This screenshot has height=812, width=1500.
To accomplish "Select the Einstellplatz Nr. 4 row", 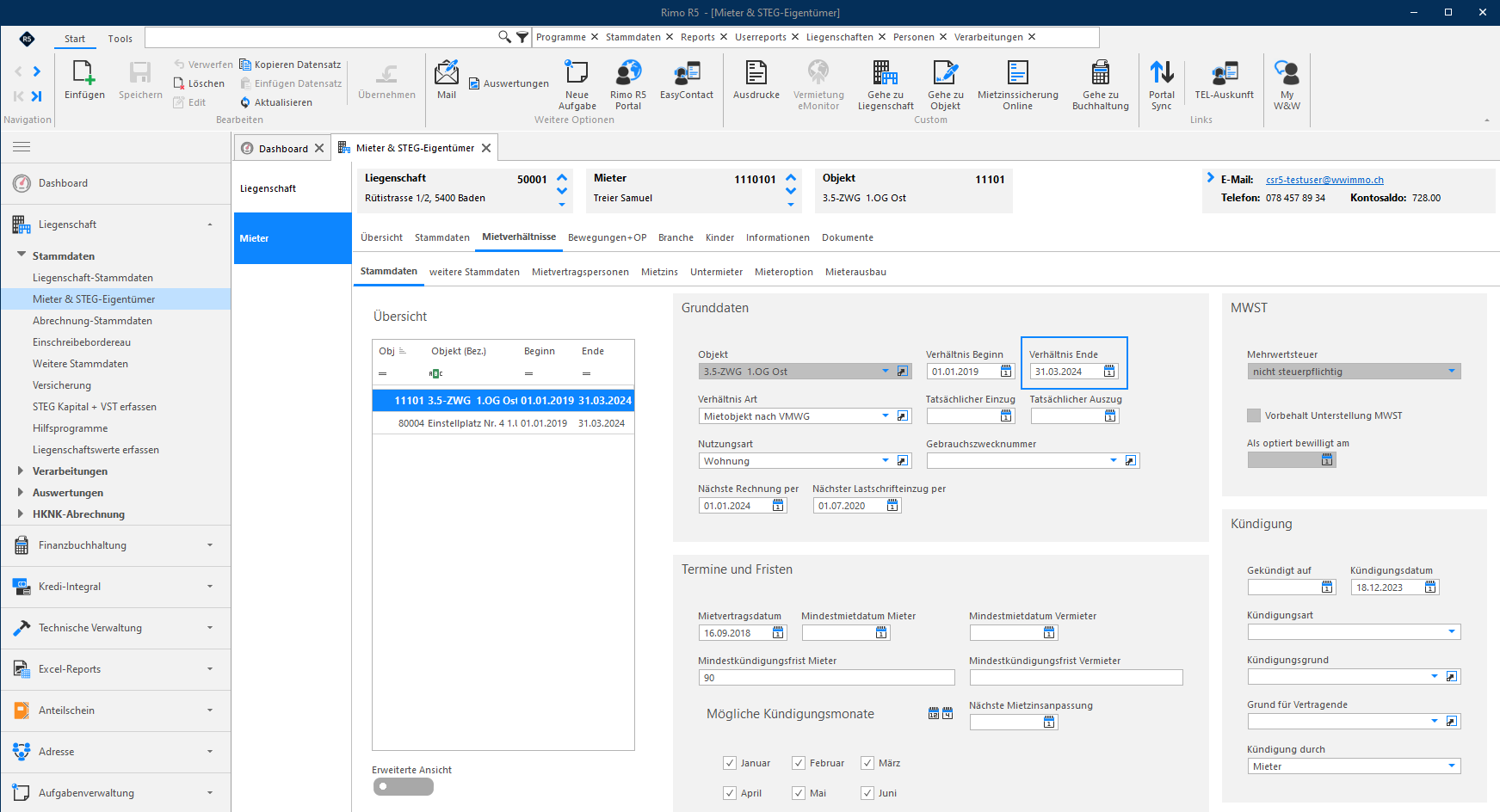I will 503,423.
